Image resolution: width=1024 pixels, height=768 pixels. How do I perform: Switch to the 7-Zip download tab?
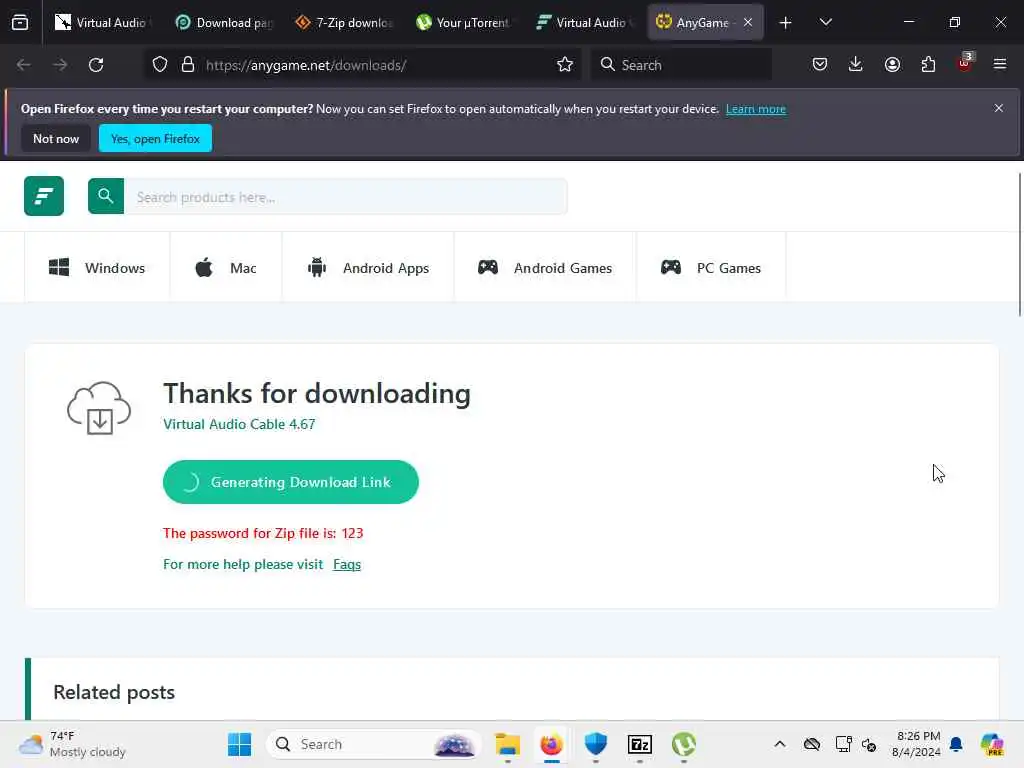(344, 23)
